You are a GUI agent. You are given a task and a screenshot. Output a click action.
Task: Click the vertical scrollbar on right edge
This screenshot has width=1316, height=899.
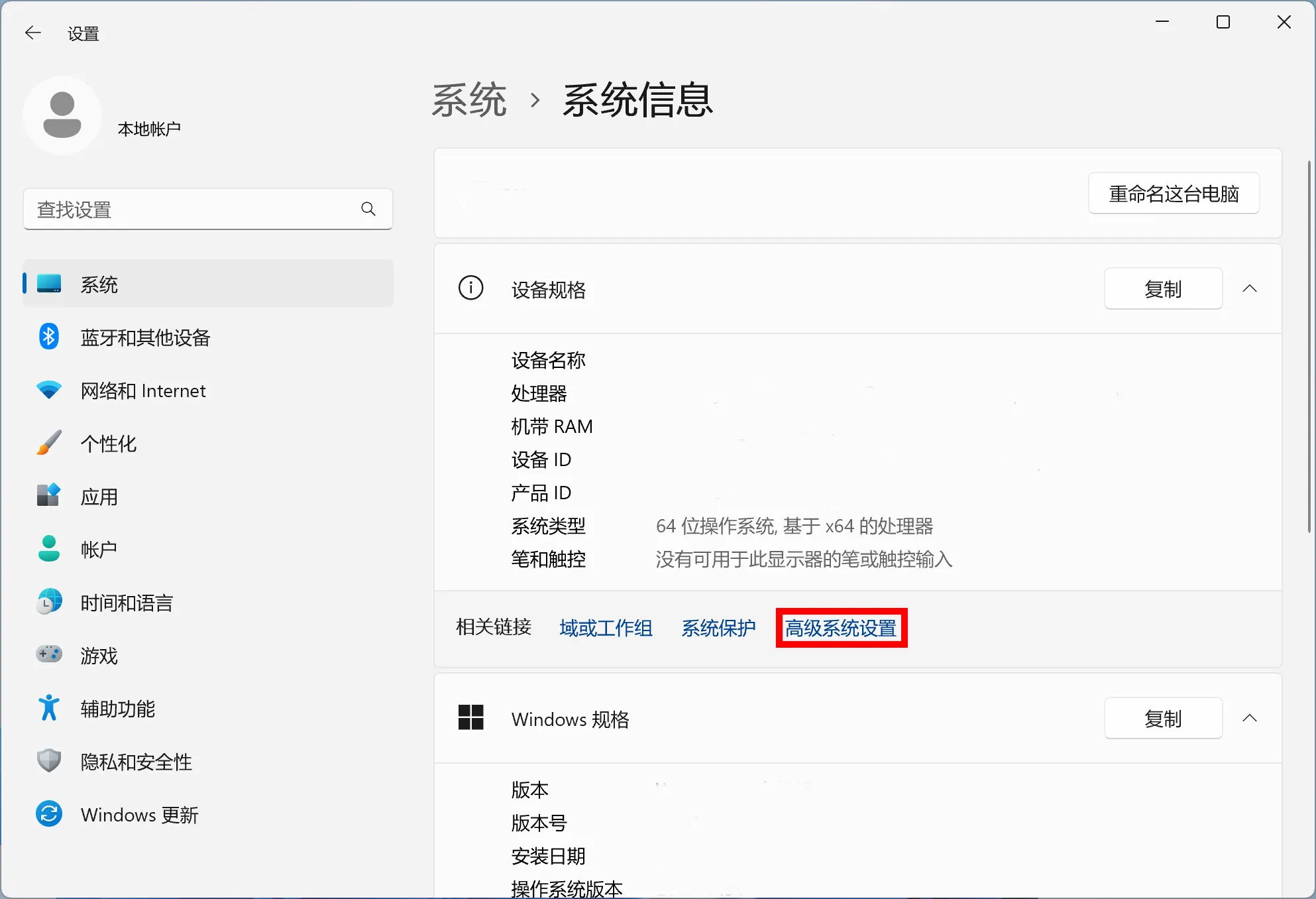[x=1309, y=346]
